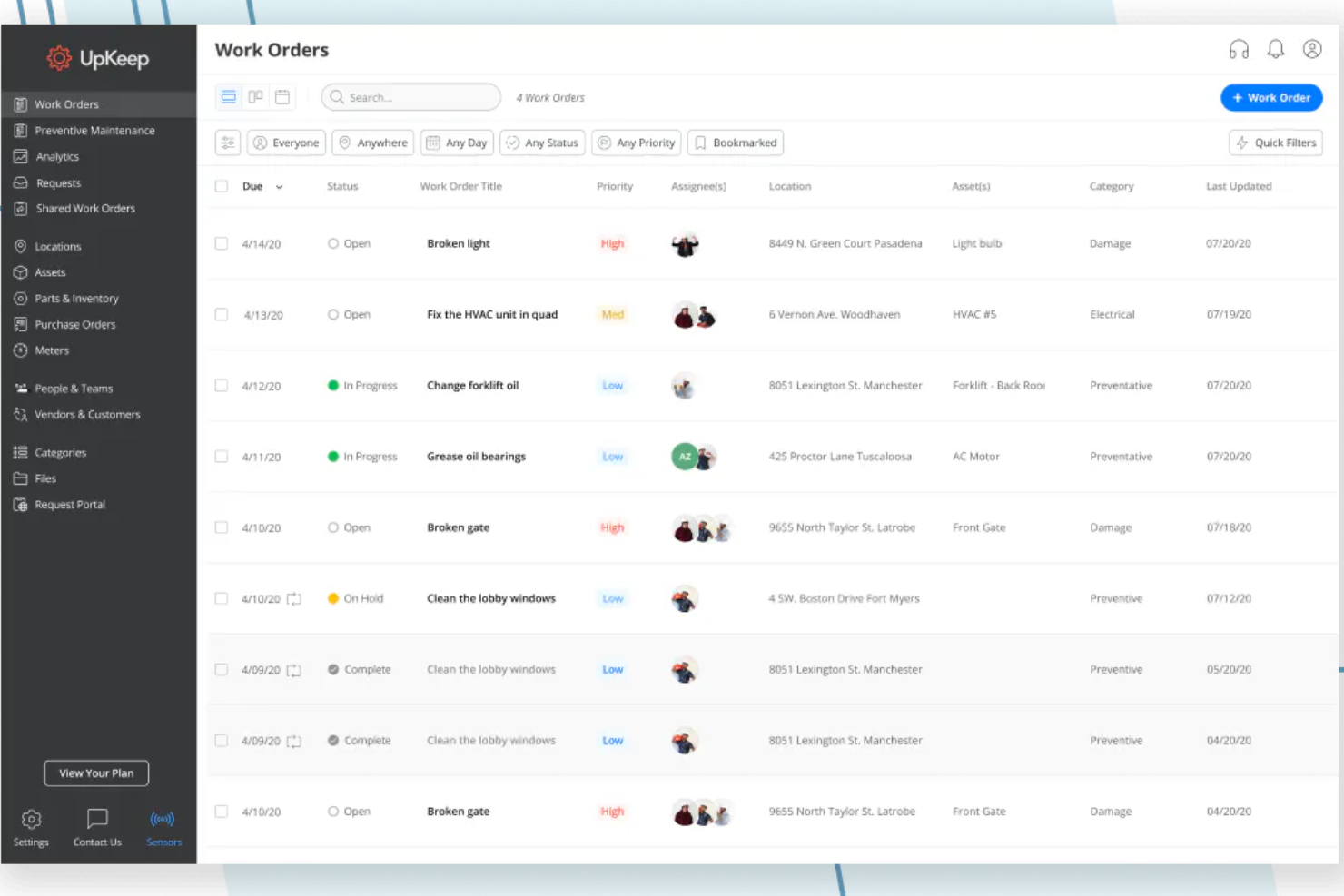The image size is (1344, 896).
Task: Tick the select-all checkbox in header
Action: (x=221, y=185)
